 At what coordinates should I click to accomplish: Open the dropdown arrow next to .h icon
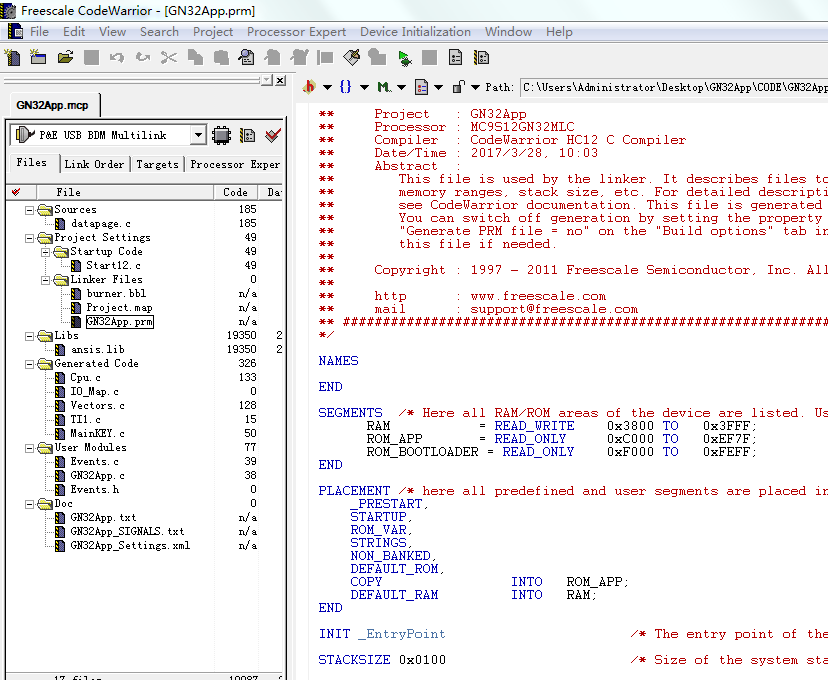(x=327, y=87)
